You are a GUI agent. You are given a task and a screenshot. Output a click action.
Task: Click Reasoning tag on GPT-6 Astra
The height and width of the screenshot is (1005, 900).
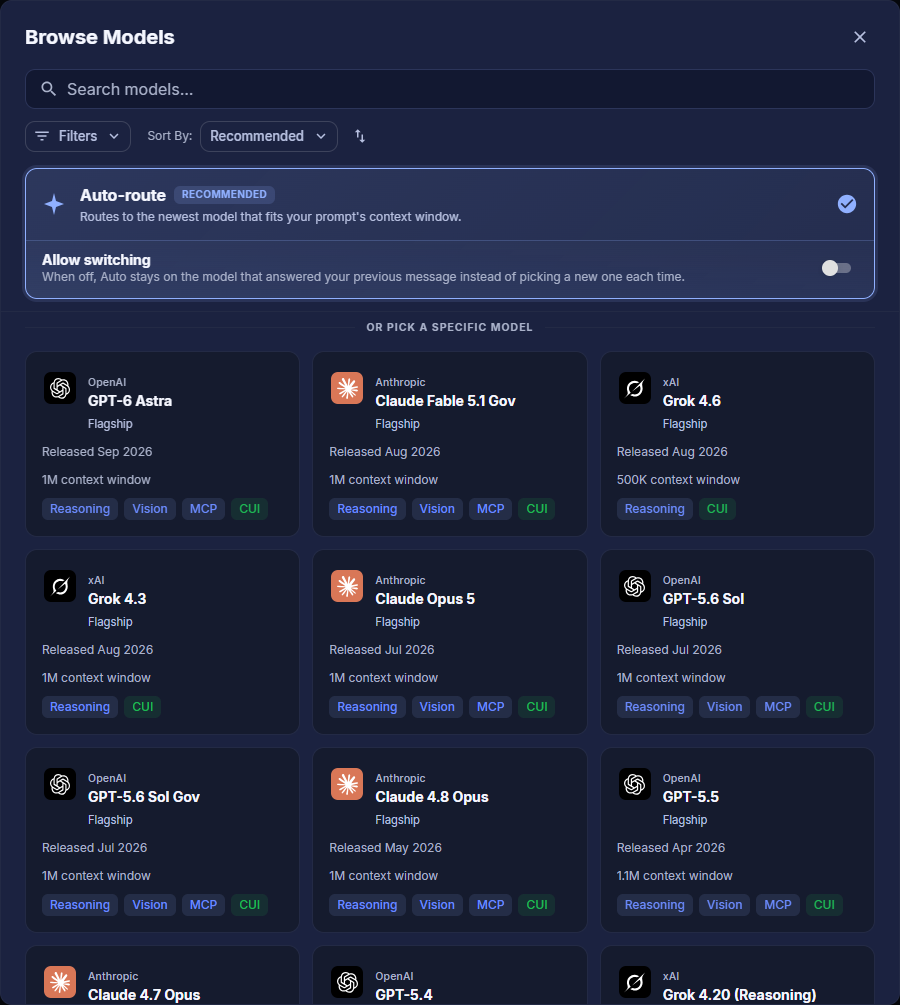[79, 509]
